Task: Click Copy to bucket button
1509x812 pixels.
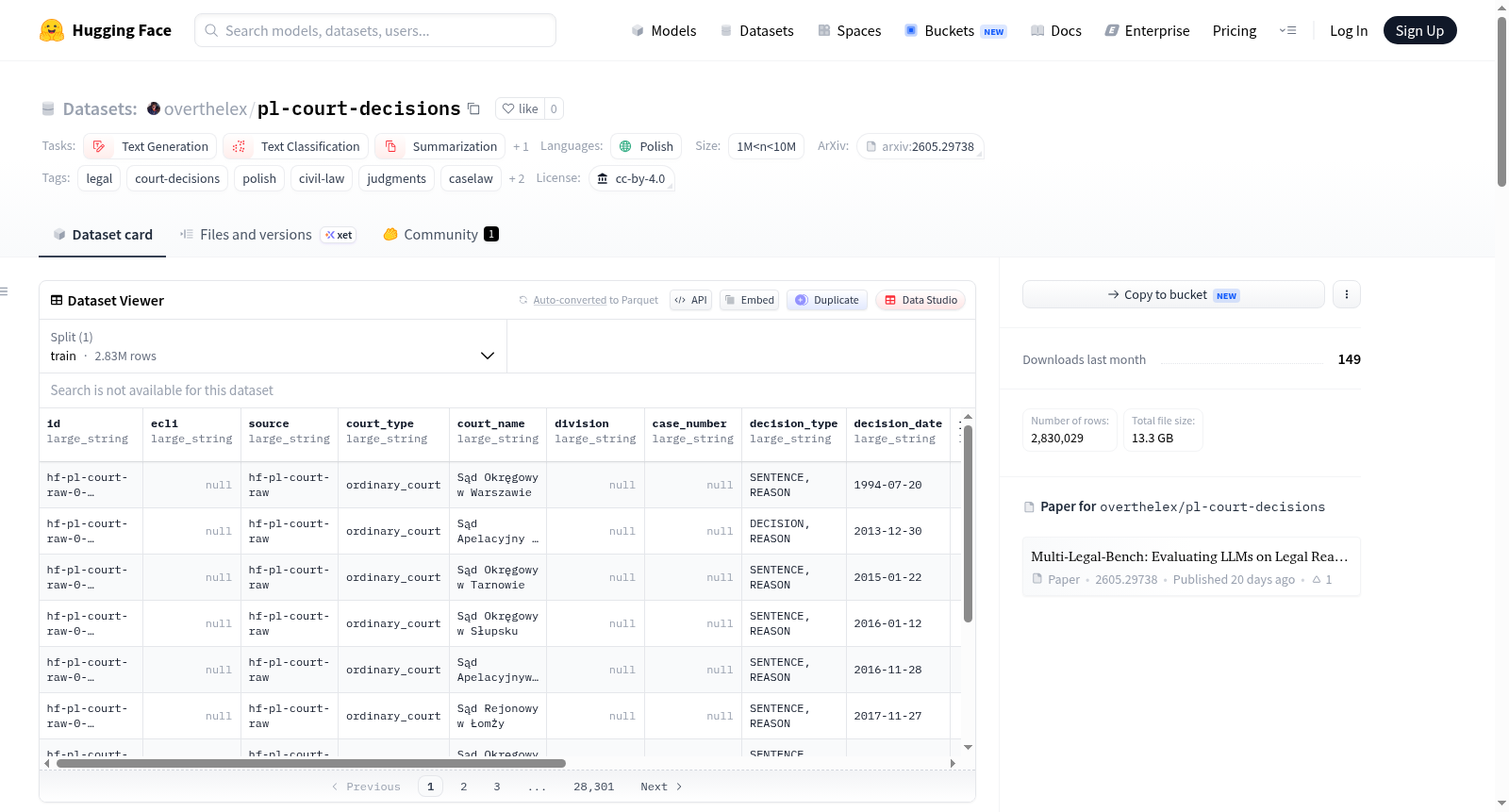Action: pos(1173,294)
